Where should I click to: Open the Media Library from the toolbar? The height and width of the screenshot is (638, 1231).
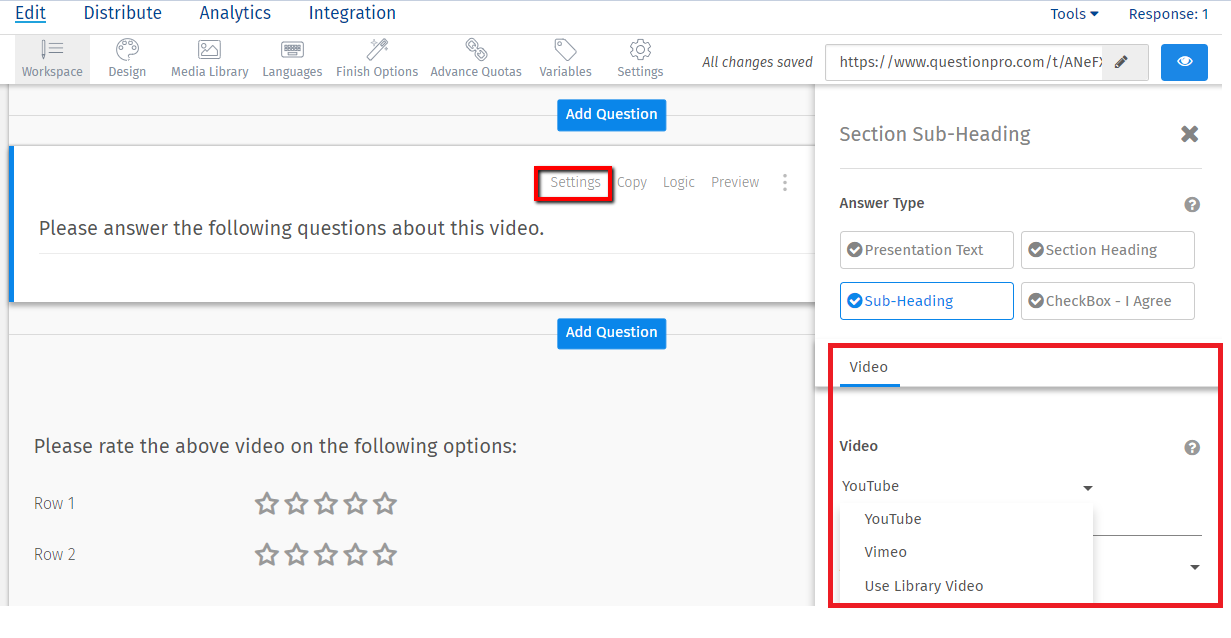[209, 58]
